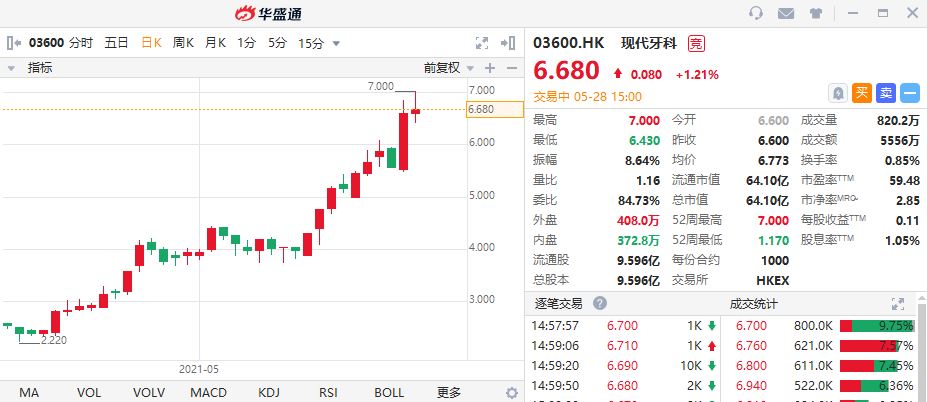Toggle the MACD indicator
Screen dimensions: 927x402
pos(208,393)
